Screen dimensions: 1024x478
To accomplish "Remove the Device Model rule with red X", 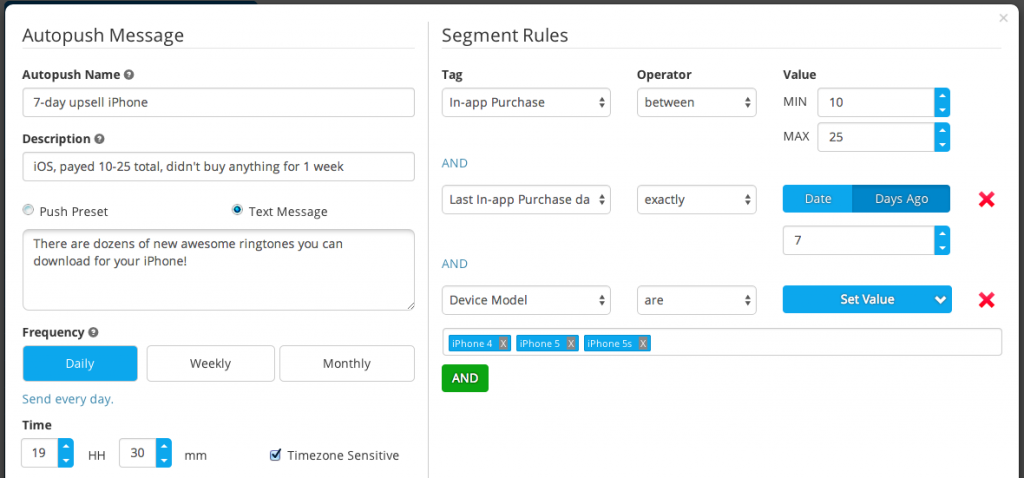I will [x=986, y=300].
